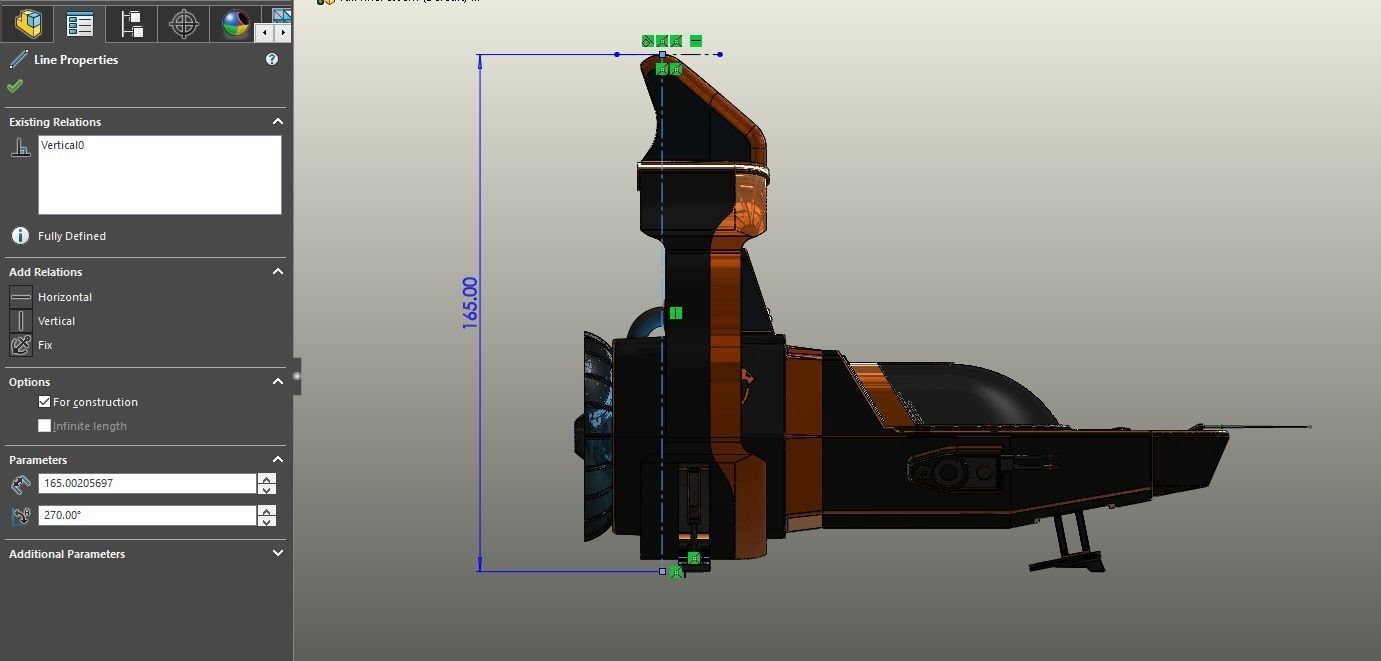Viewport: 1381px width, 661px height.
Task: Open the DimXpertManager crosshair tab
Action: [183, 23]
